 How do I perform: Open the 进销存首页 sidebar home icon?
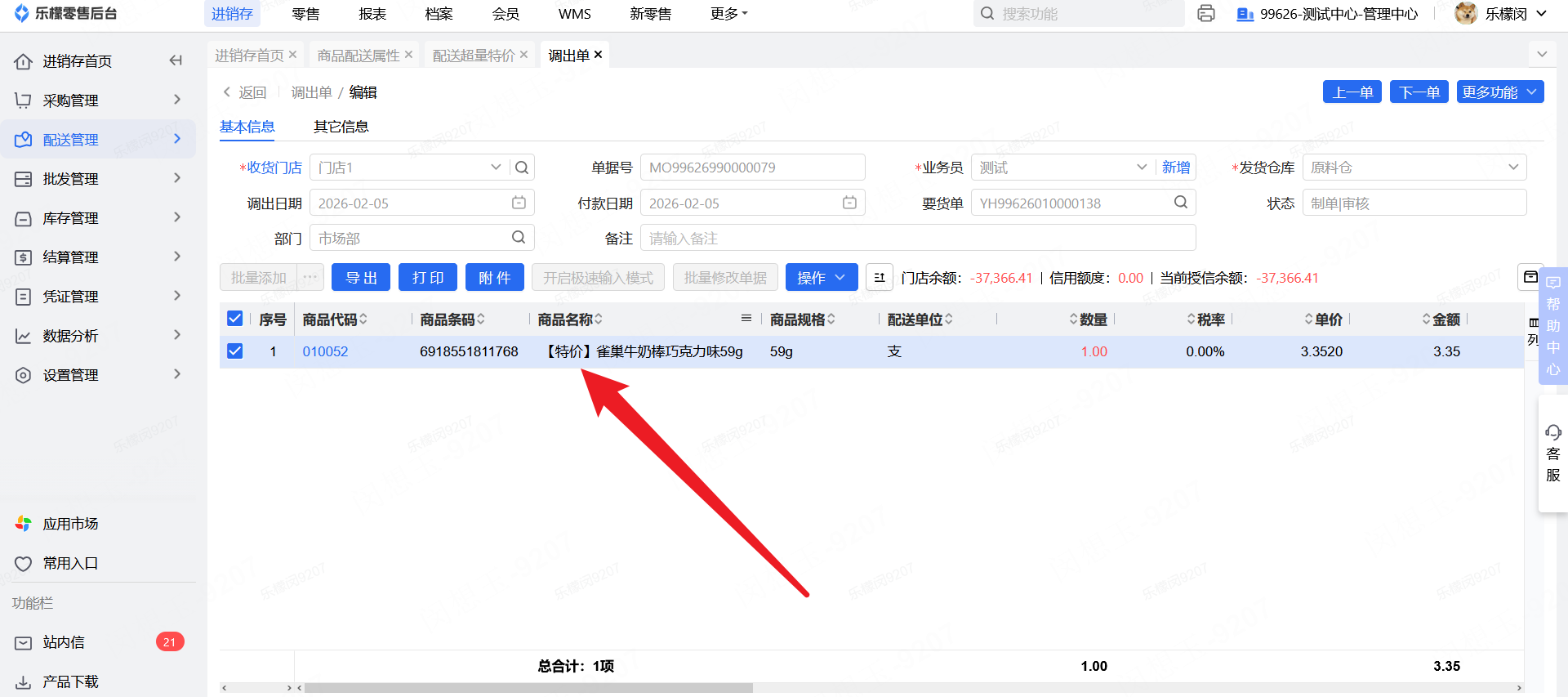coord(23,61)
